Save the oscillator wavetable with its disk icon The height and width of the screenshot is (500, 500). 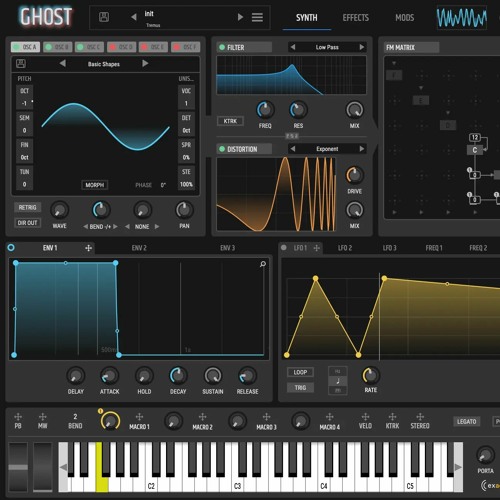tap(21, 63)
